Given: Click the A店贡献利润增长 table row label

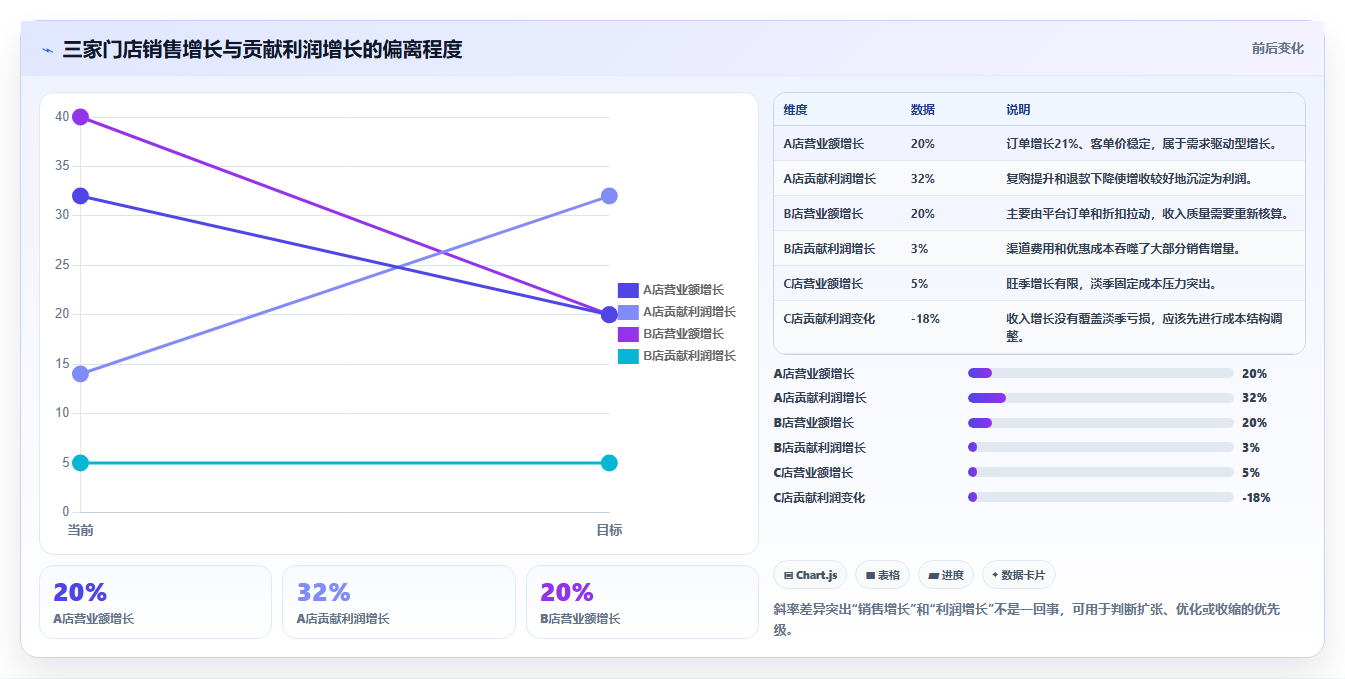Looking at the screenshot, I should tap(829, 179).
